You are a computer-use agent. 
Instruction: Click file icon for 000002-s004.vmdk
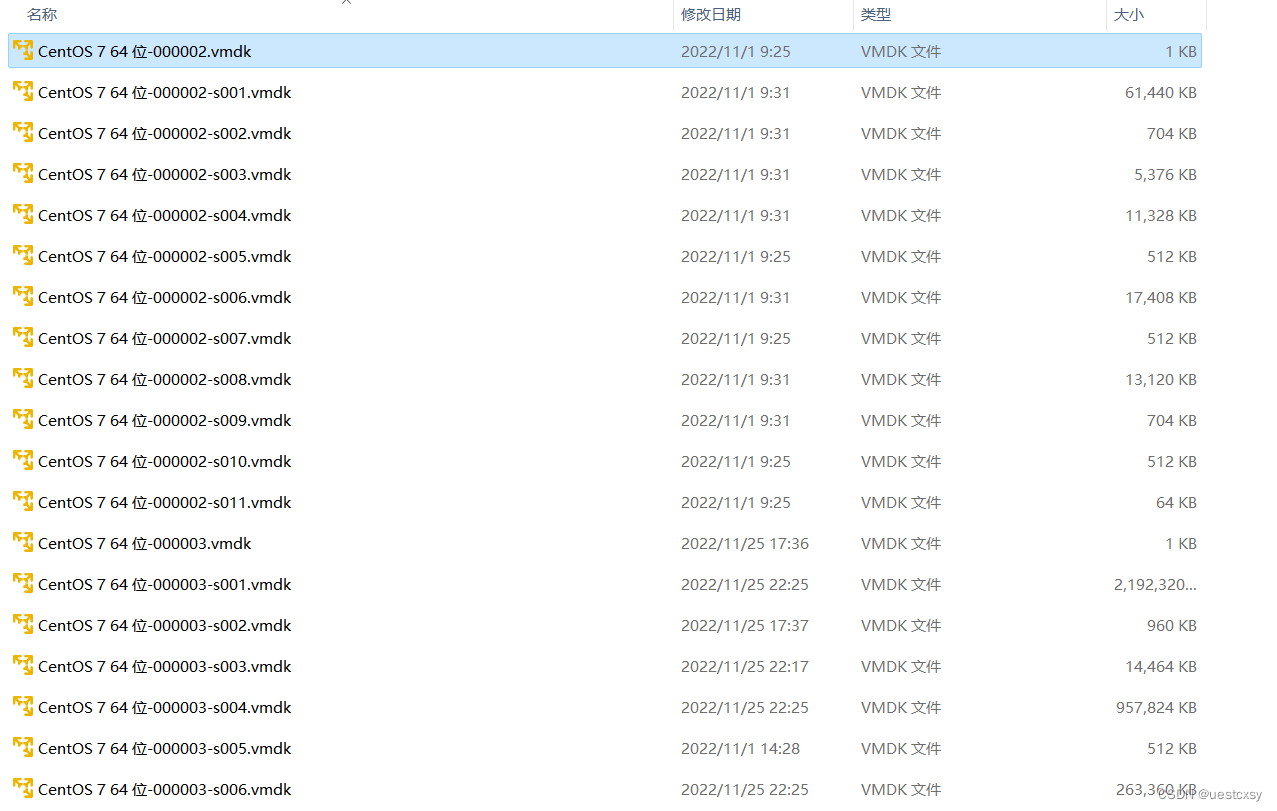[23, 214]
